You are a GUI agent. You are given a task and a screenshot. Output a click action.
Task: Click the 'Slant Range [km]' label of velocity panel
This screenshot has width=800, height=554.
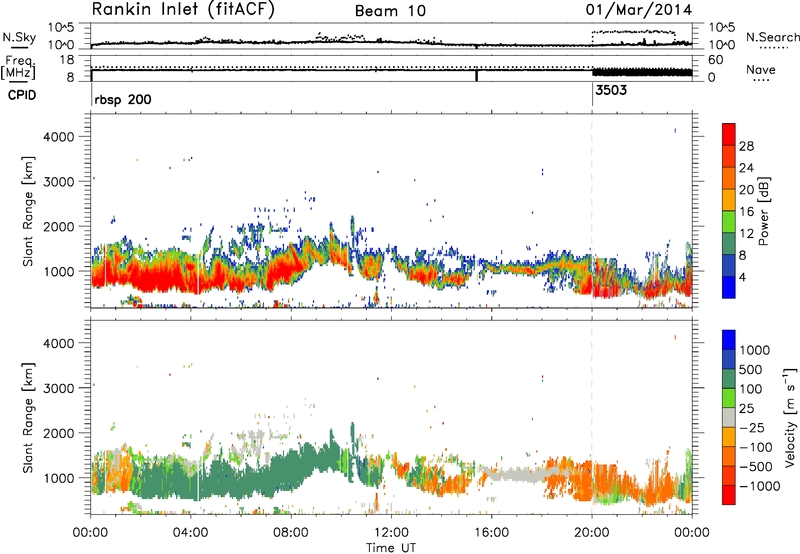coord(28,418)
